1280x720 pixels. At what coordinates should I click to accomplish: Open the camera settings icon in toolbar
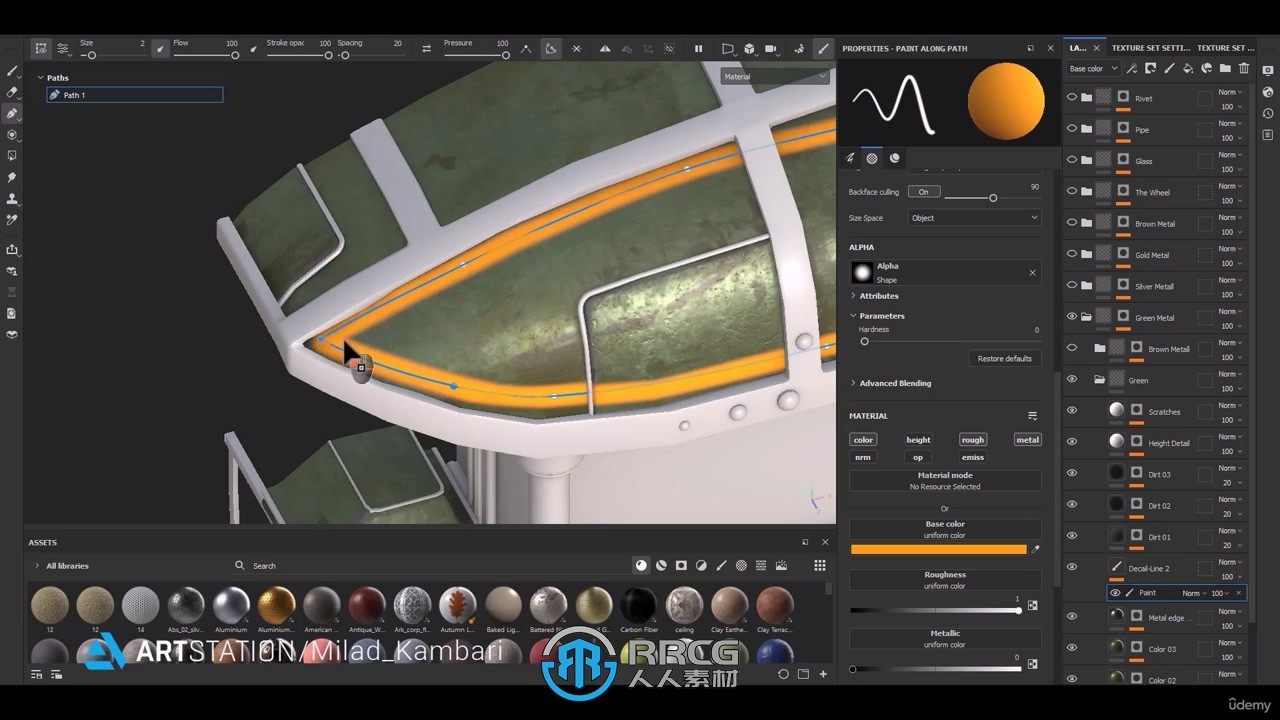click(770, 48)
